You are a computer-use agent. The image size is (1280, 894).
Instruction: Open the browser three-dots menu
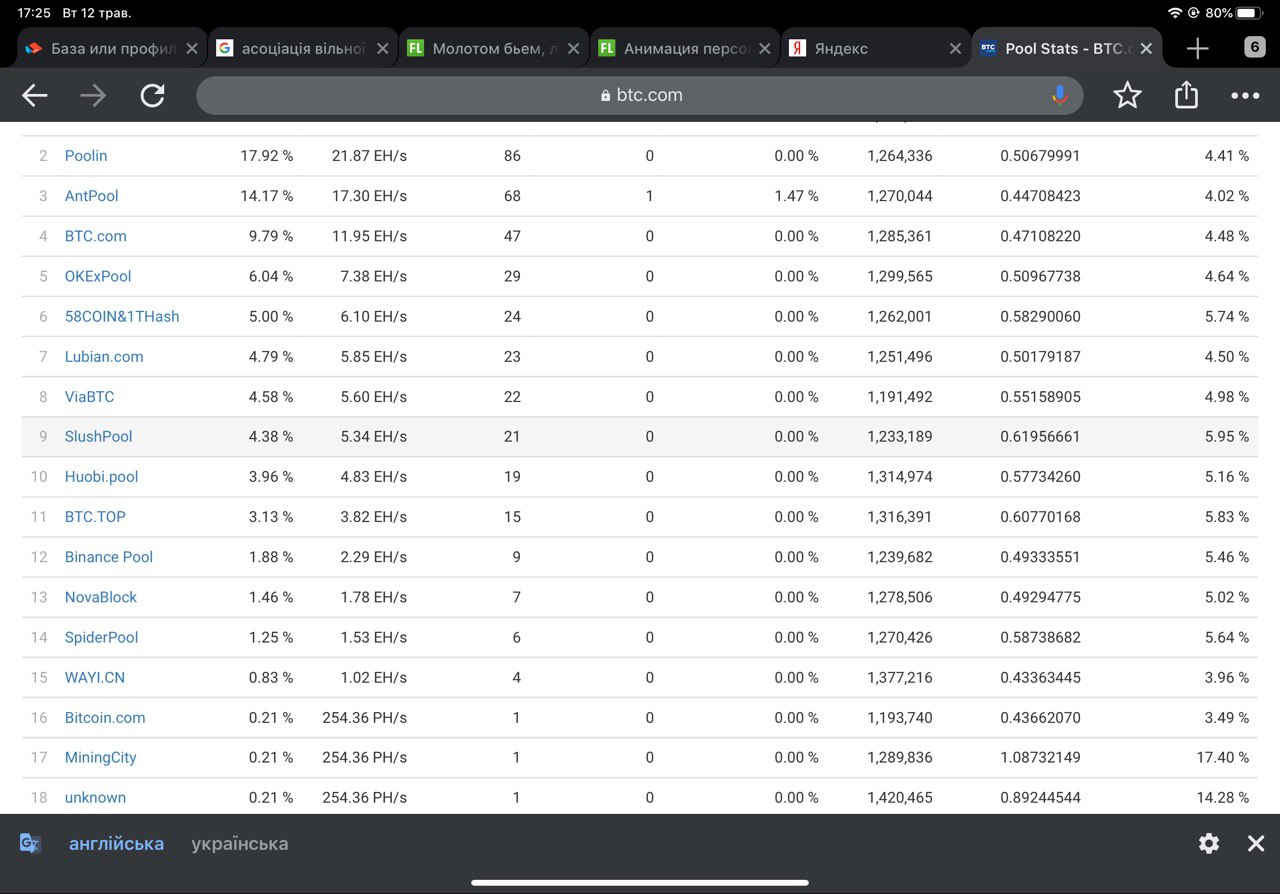pyautogui.click(x=1245, y=96)
